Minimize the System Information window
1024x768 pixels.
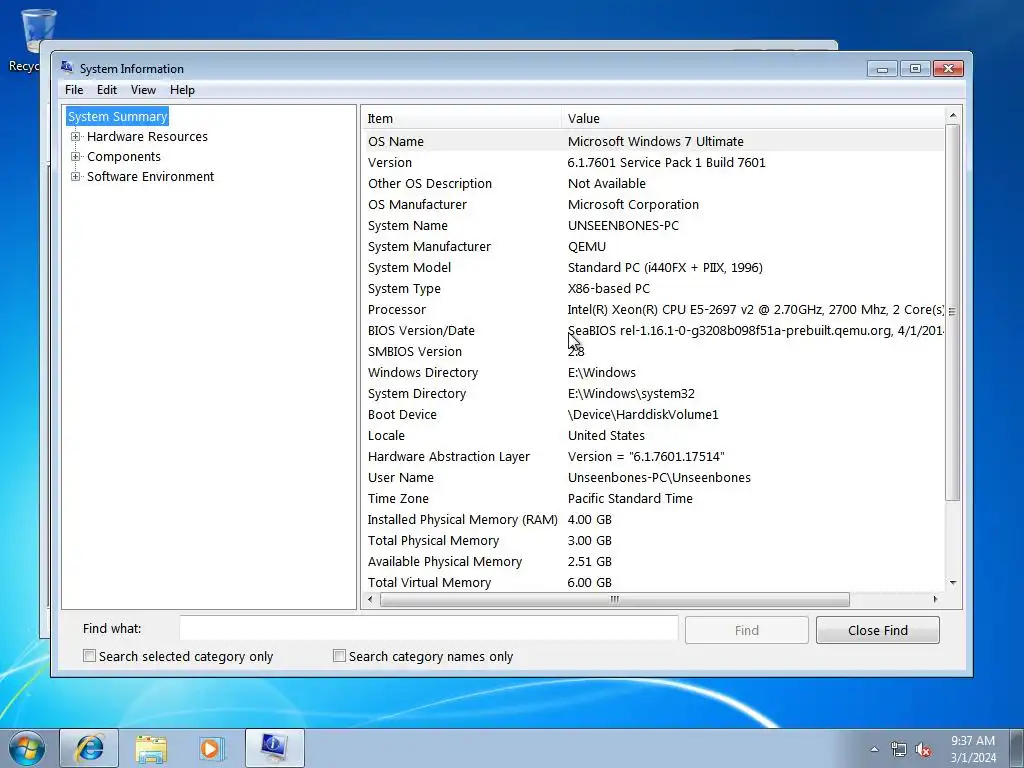pos(882,69)
